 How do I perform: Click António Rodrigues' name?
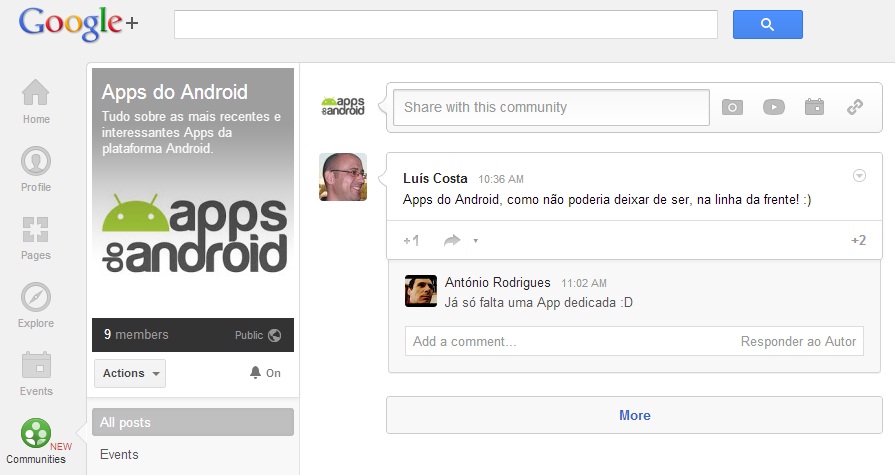pos(498,283)
